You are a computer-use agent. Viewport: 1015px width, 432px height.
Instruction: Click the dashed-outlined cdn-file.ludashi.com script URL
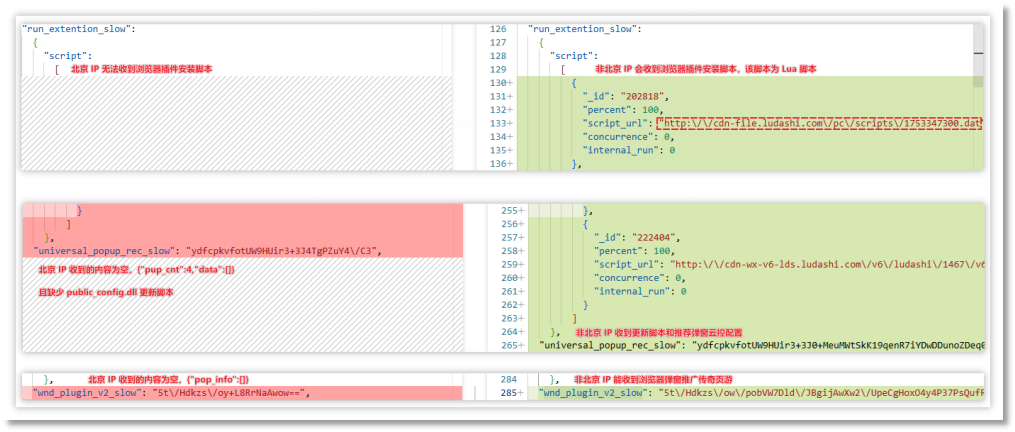pos(820,123)
